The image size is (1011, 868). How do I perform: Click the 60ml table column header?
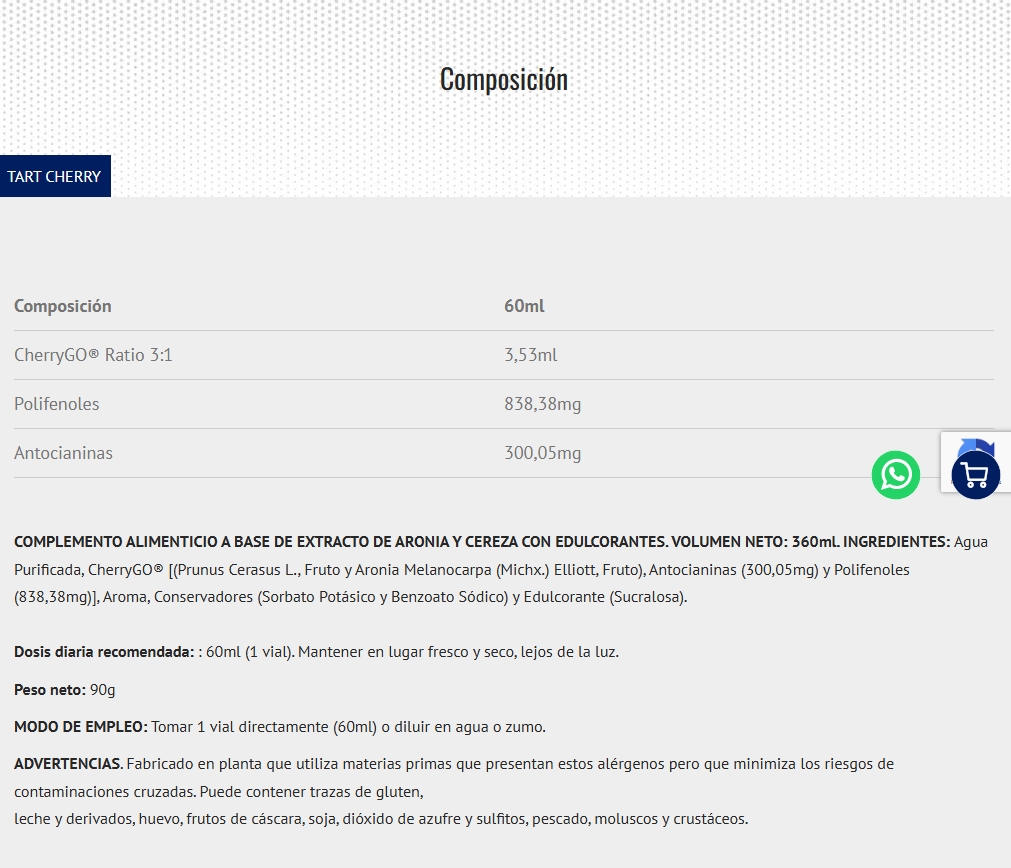click(524, 306)
